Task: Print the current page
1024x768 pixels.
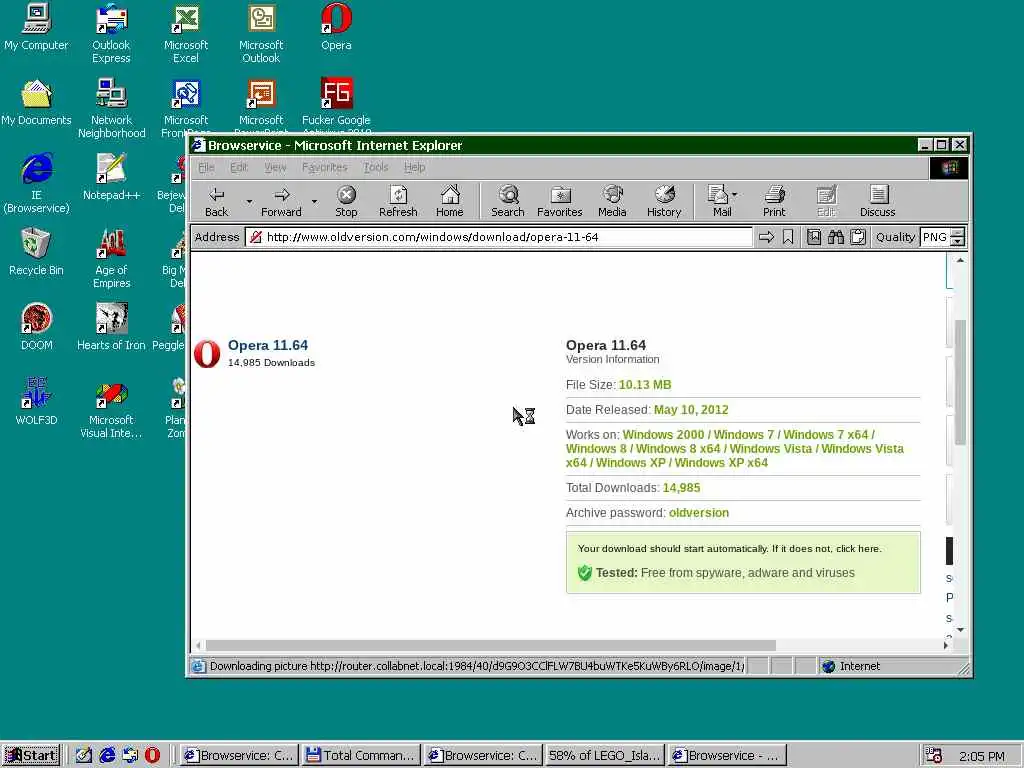Action: tap(774, 201)
